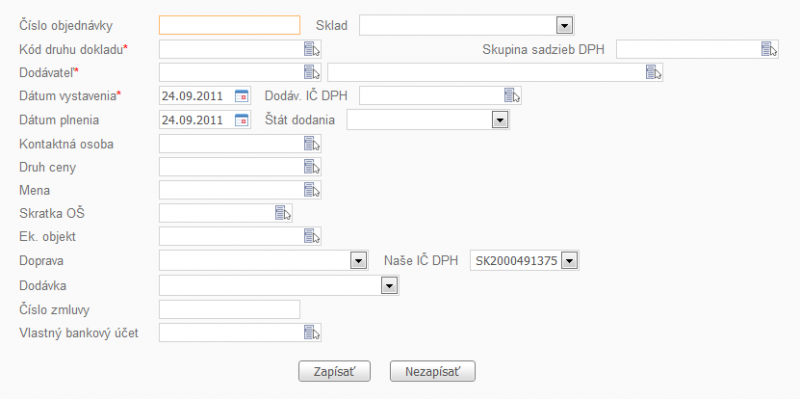The height and width of the screenshot is (399, 800).
Task: Open lookup icon for Dodáv. IČ DPH
Action: point(512,95)
